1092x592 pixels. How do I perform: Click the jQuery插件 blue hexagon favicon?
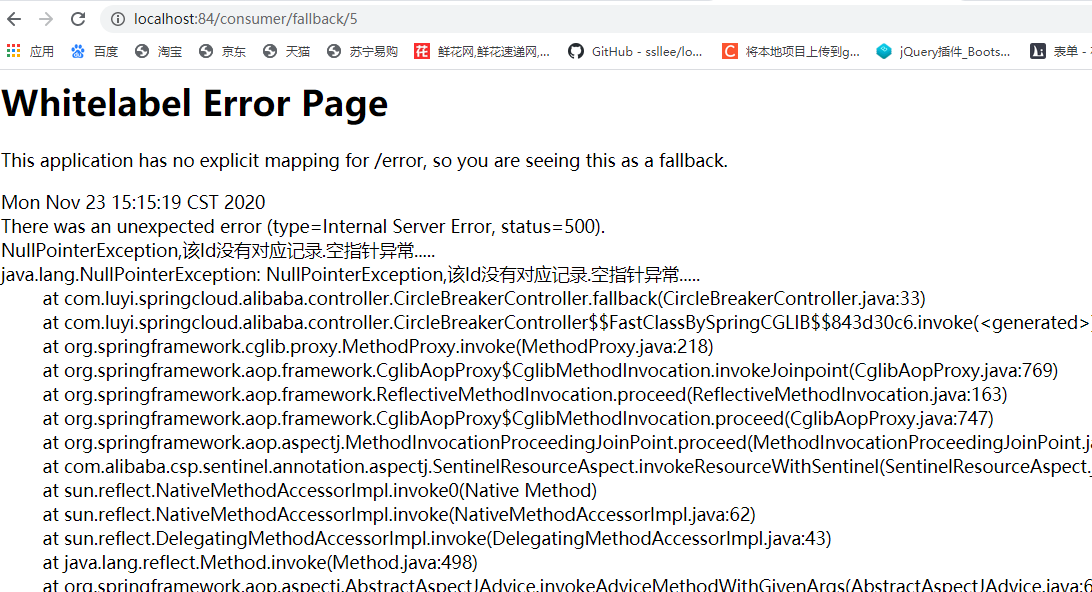tap(884, 51)
